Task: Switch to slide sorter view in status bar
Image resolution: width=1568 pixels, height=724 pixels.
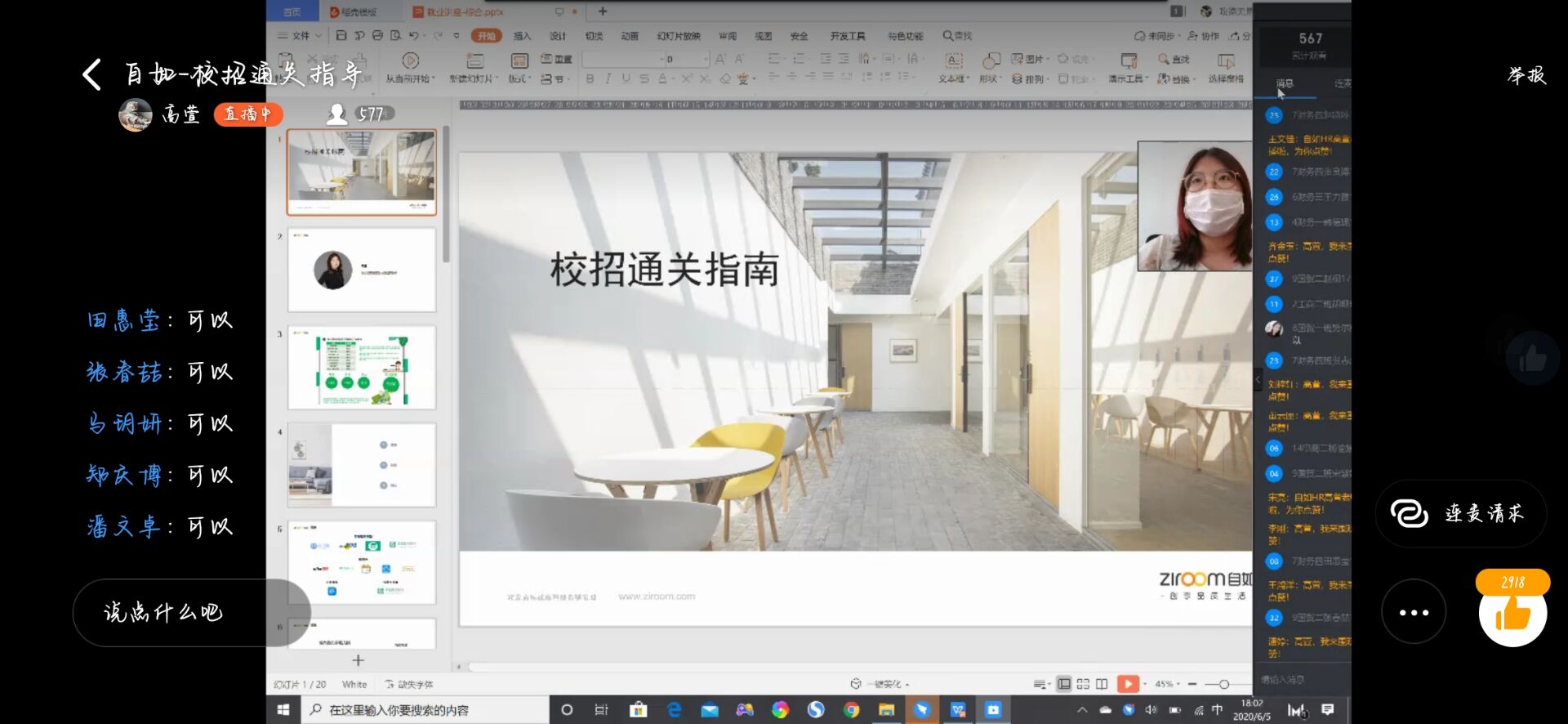Action: pyautogui.click(x=1083, y=684)
